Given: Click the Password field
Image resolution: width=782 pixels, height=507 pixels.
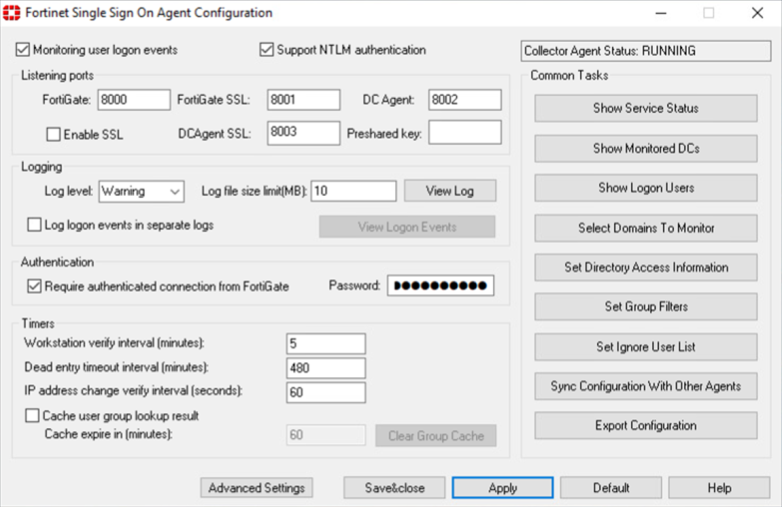Looking at the screenshot, I should click(441, 286).
